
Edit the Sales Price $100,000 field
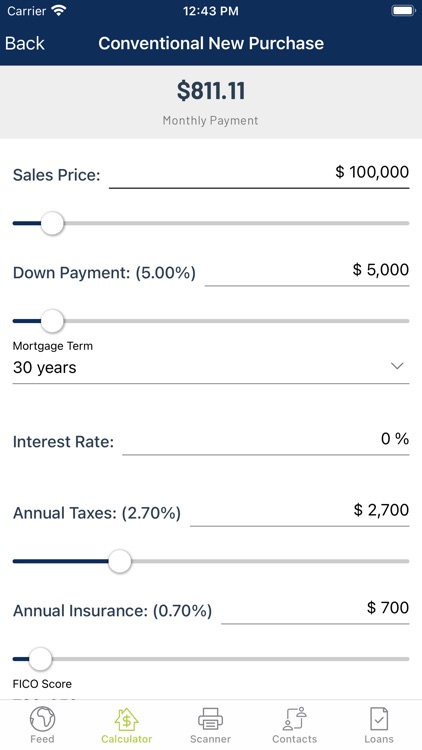(259, 174)
